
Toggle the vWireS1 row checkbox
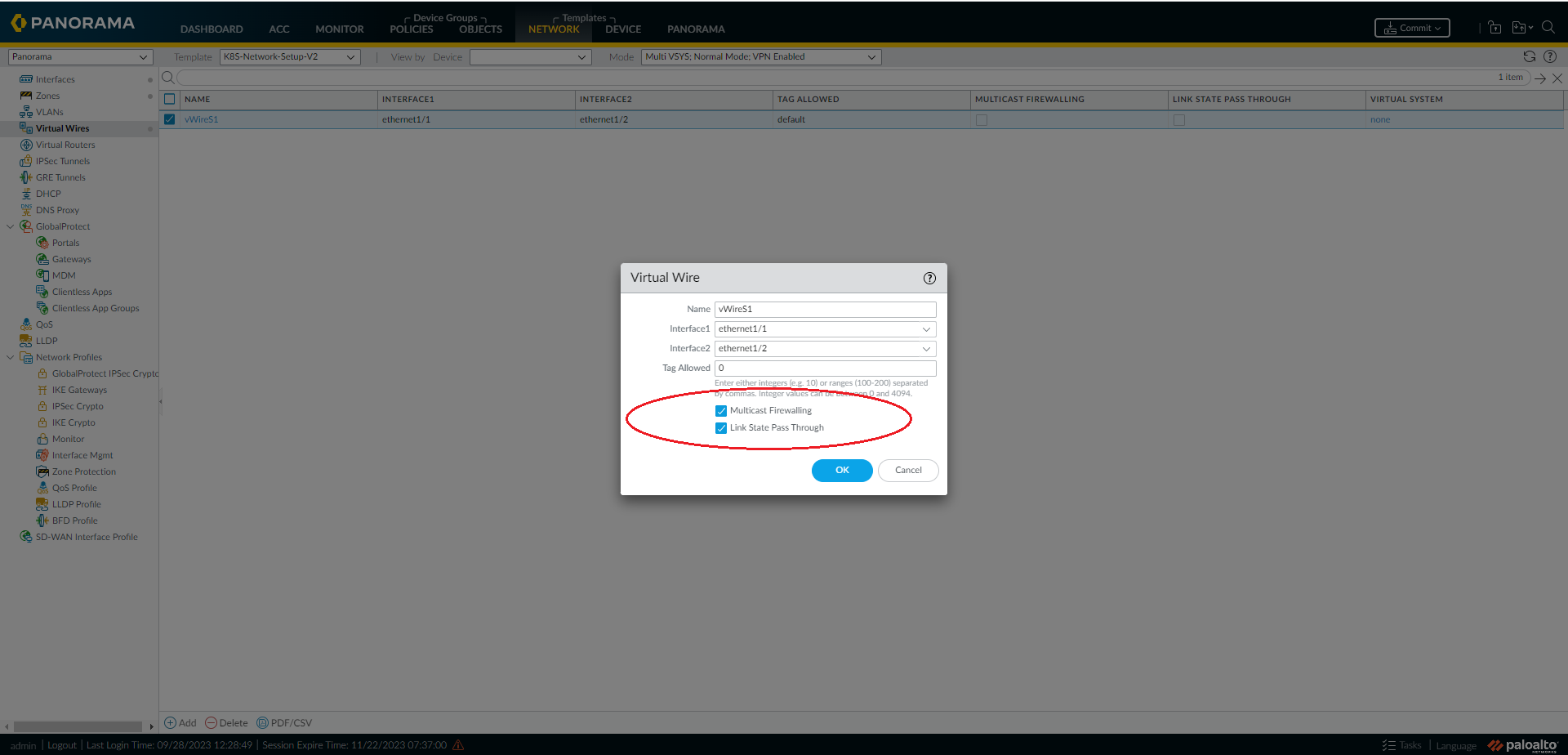pos(170,119)
